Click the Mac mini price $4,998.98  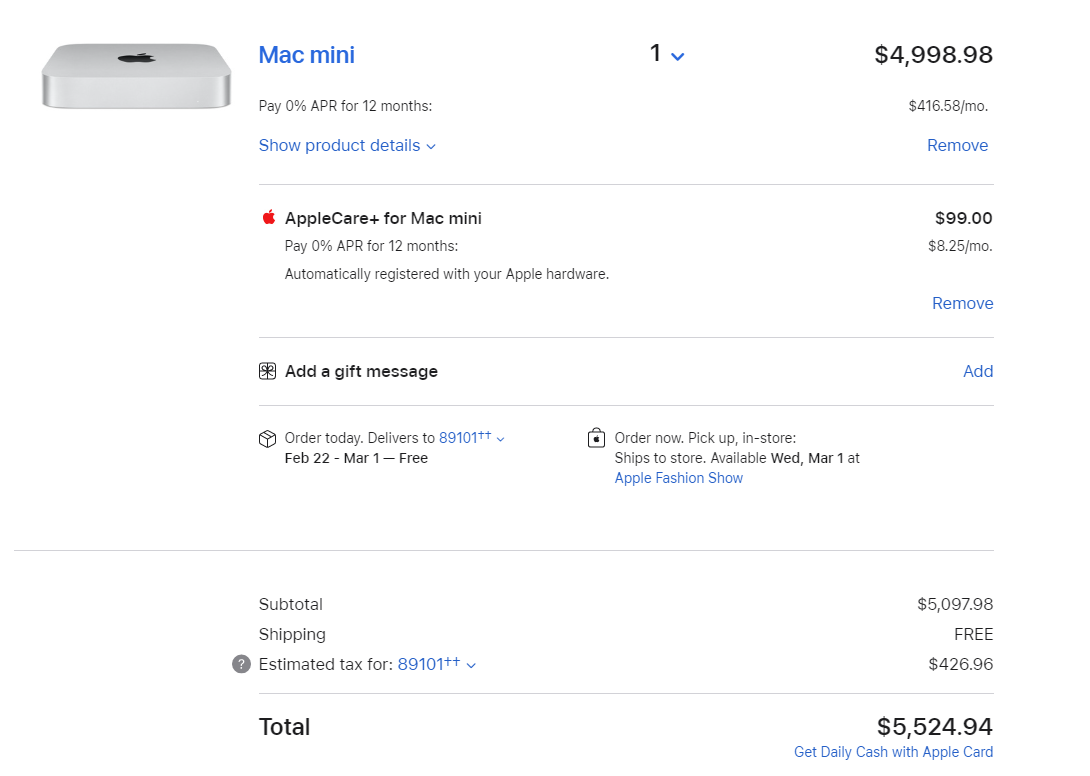[933, 55]
